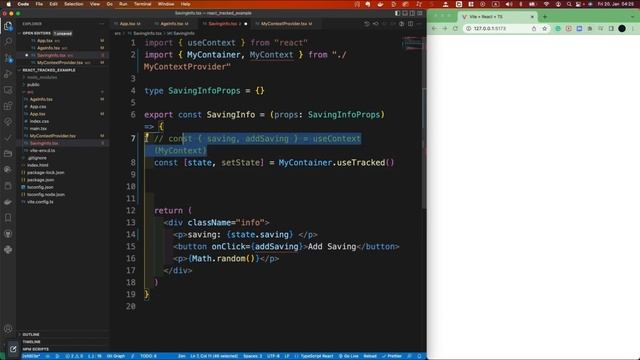Open the Explorer view in activity bar
This screenshot has width=640, height=360.
pyautogui.click(x=8, y=26)
